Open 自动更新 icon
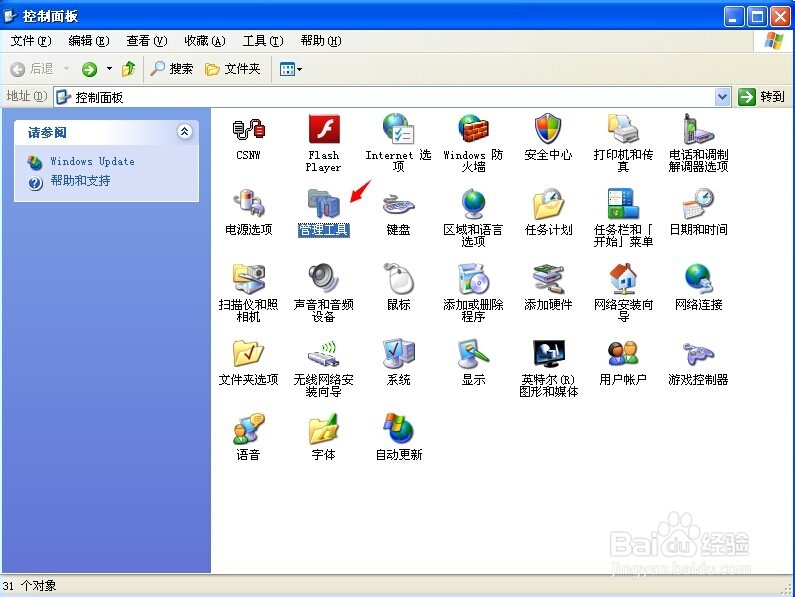 pyautogui.click(x=398, y=429)
